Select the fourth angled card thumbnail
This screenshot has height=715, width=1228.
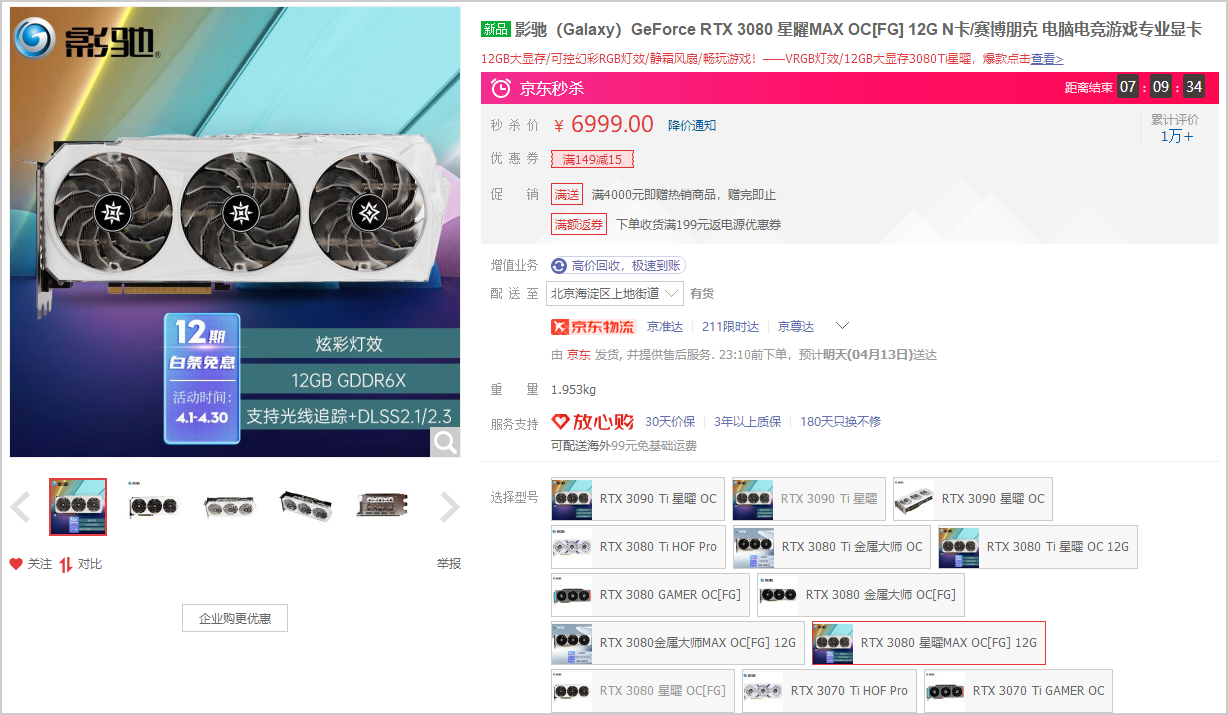[306, 507]
